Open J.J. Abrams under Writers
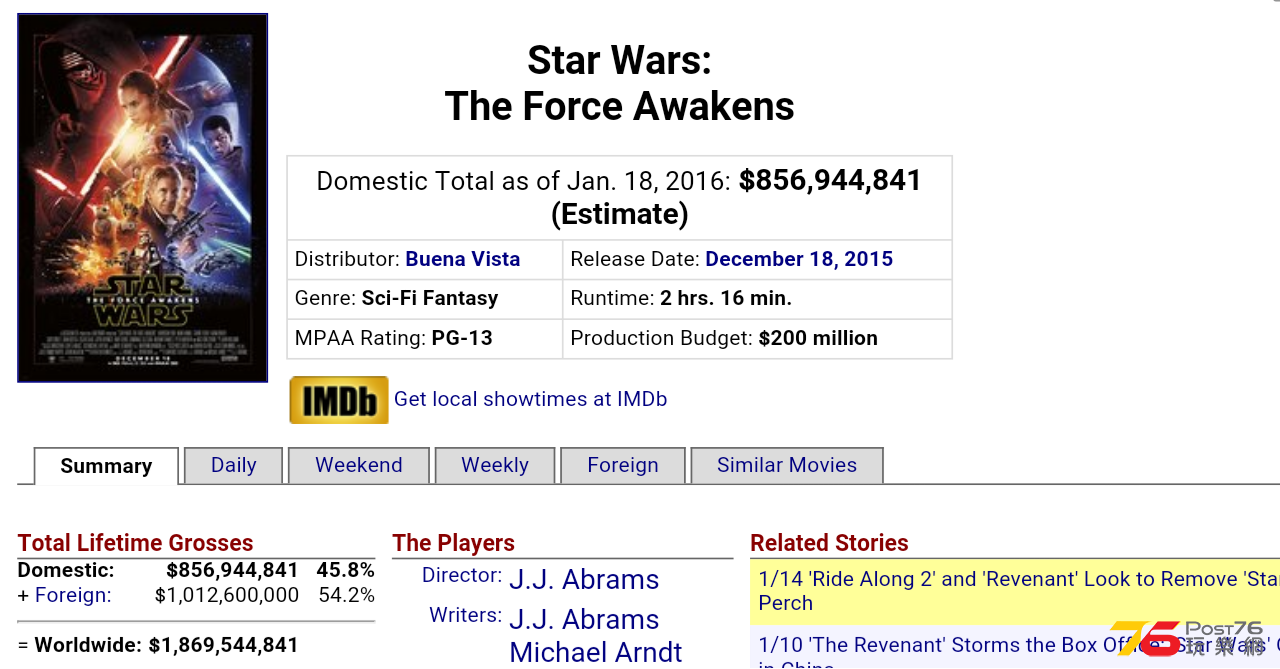Image resolution: width=1280 pixels, height=669 pixels. (x=584, y=619)
